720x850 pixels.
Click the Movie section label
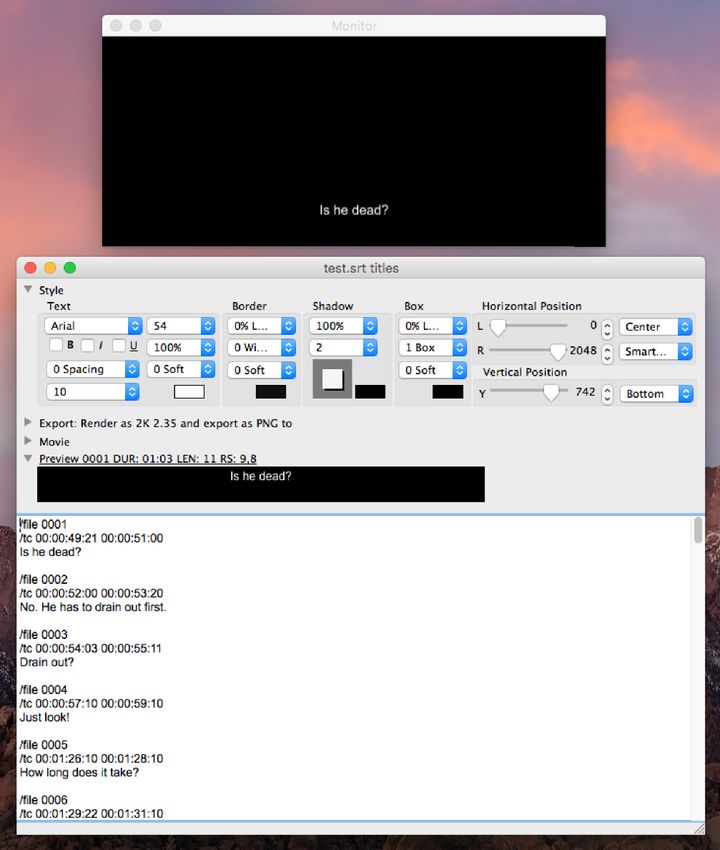point(54,442)
